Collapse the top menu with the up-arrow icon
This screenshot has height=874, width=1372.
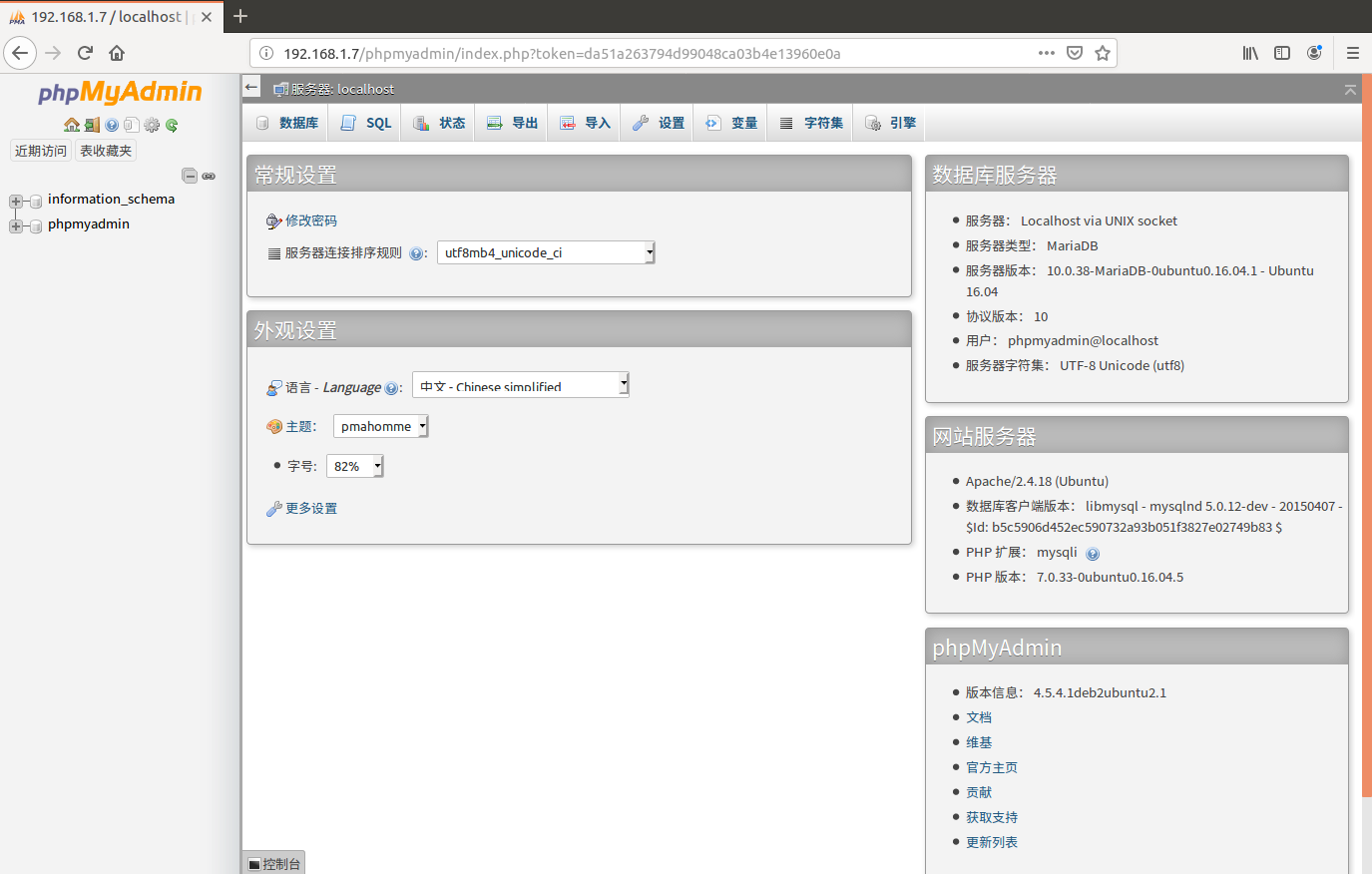pos(1350,89)
